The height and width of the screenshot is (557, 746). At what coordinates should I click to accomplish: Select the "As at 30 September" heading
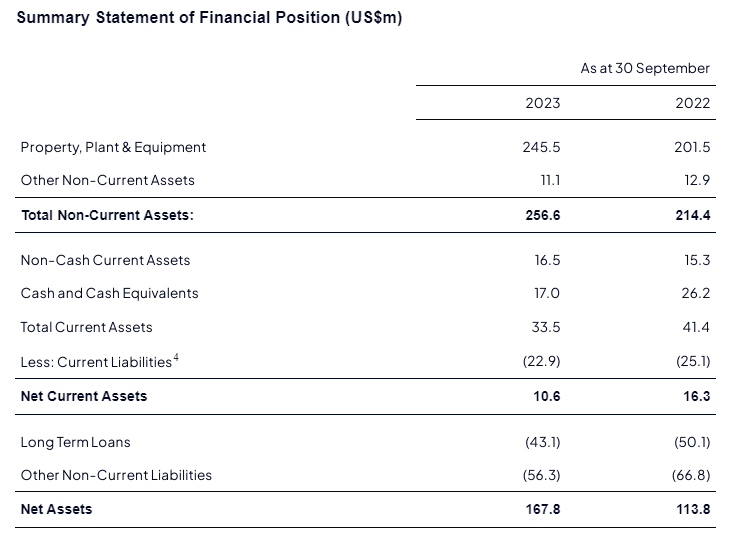pyautogui.click(x=645, y=68)
